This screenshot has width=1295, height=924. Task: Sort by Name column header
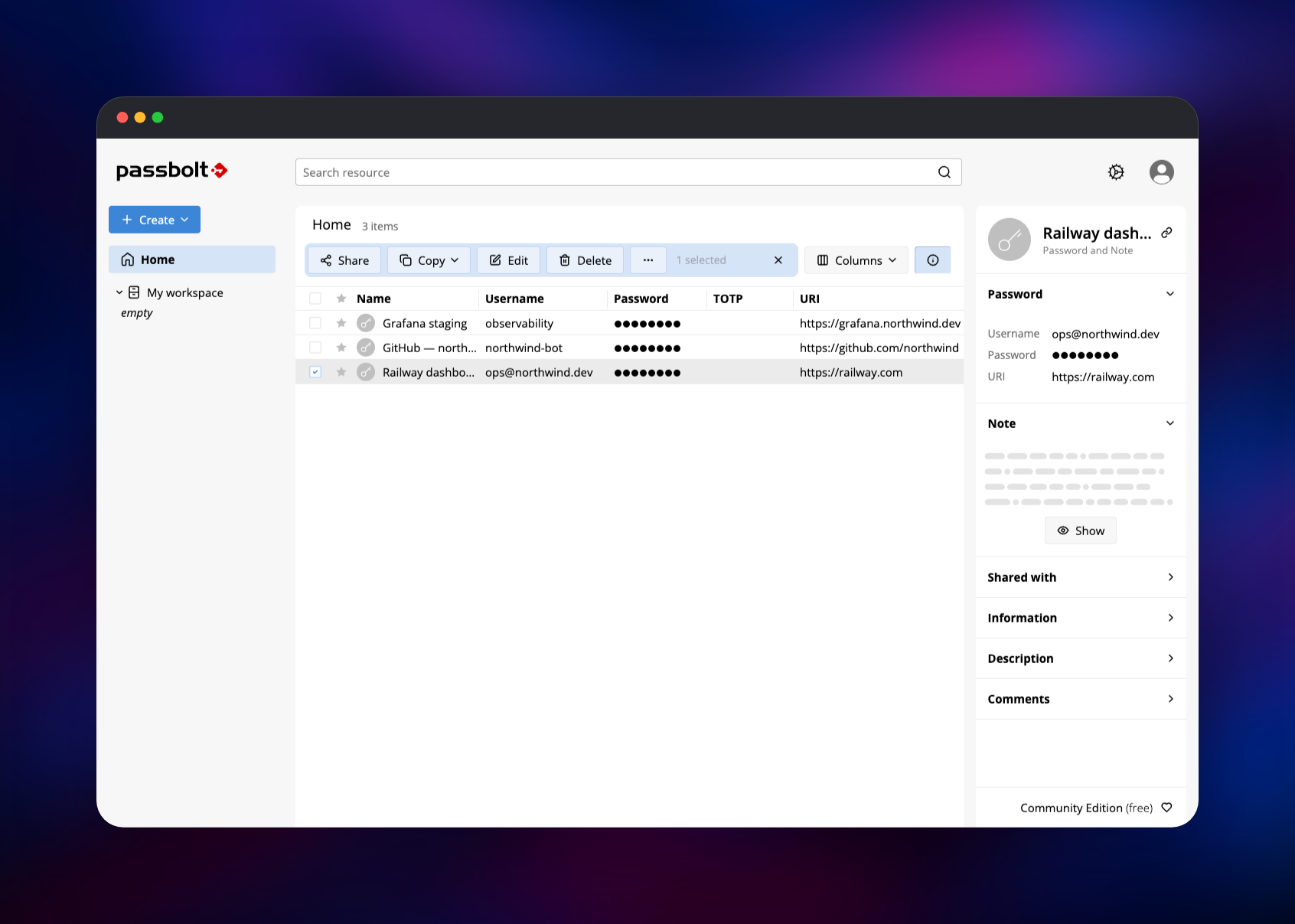pos(373,299)
